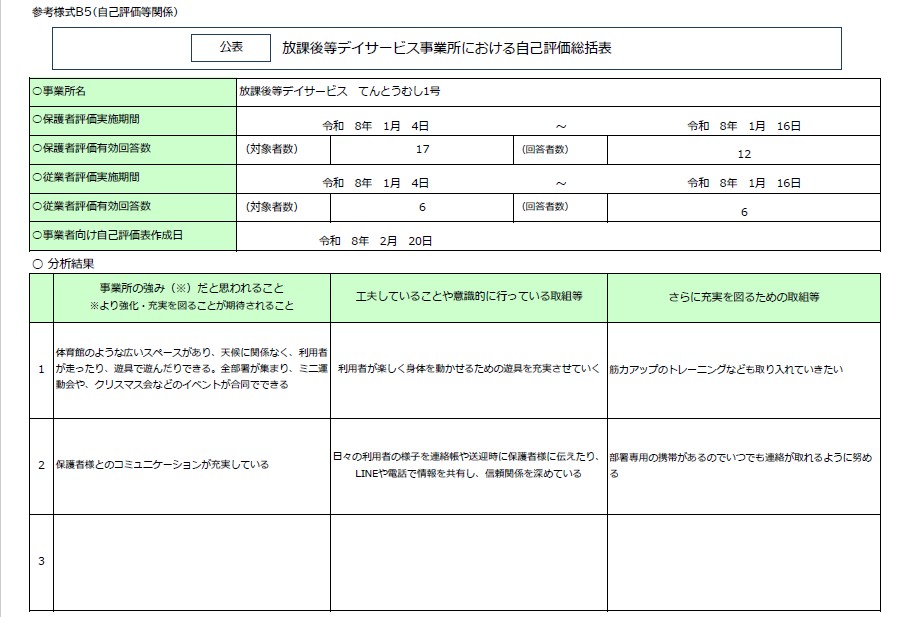Viewport: 910px width, 617px height.
Task: Click the ○従業者評価有効回答数 label cell
Action: click(132, 207)
